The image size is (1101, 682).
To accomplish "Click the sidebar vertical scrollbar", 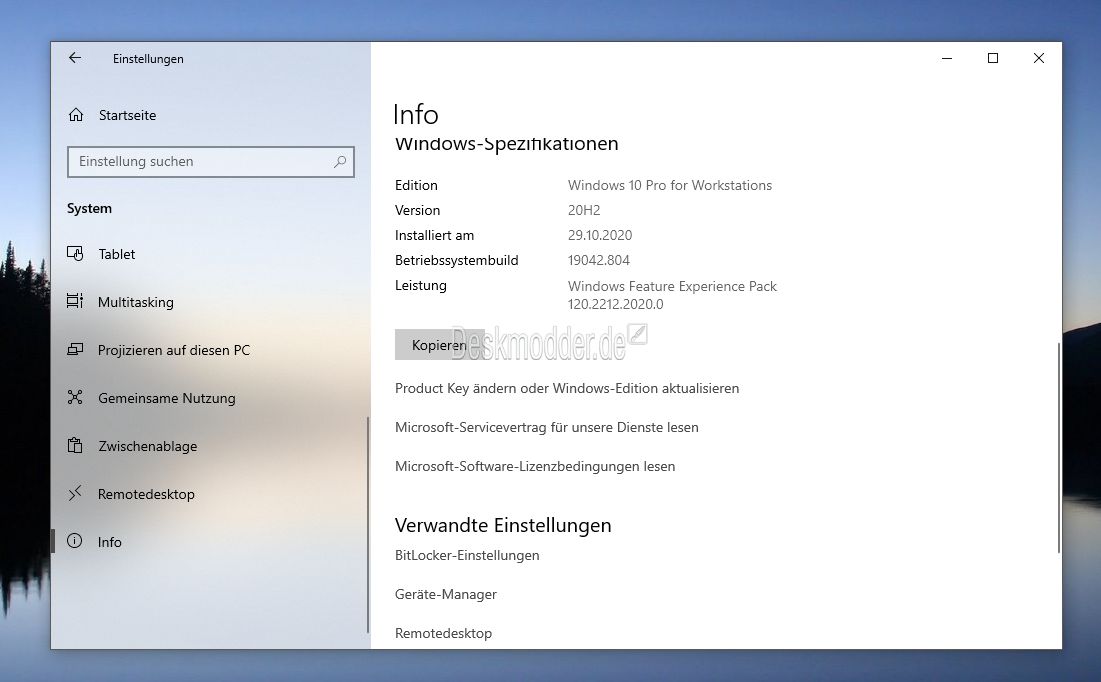I will [x=368, y=525].
